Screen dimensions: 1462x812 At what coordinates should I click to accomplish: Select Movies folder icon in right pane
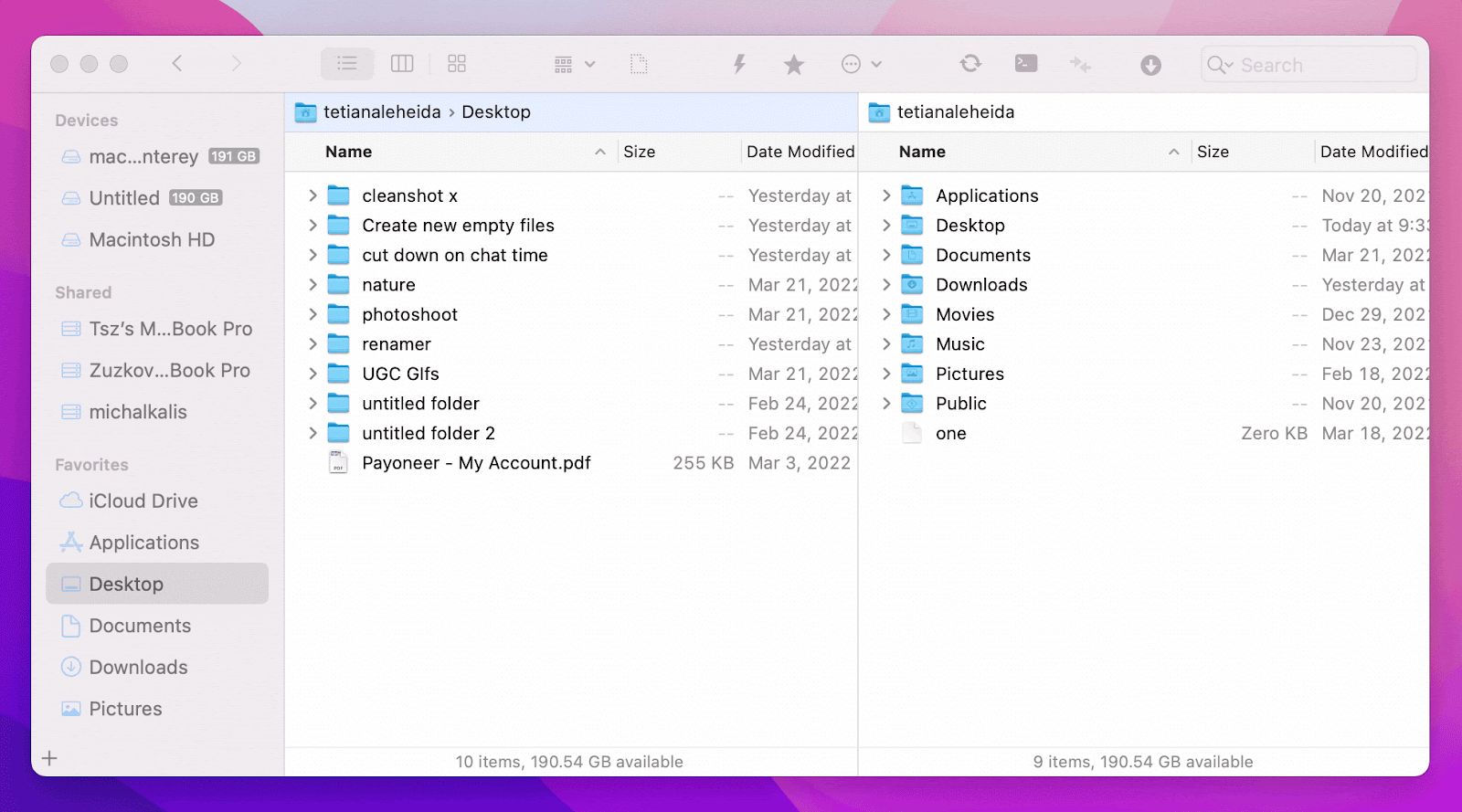(912, 314)
